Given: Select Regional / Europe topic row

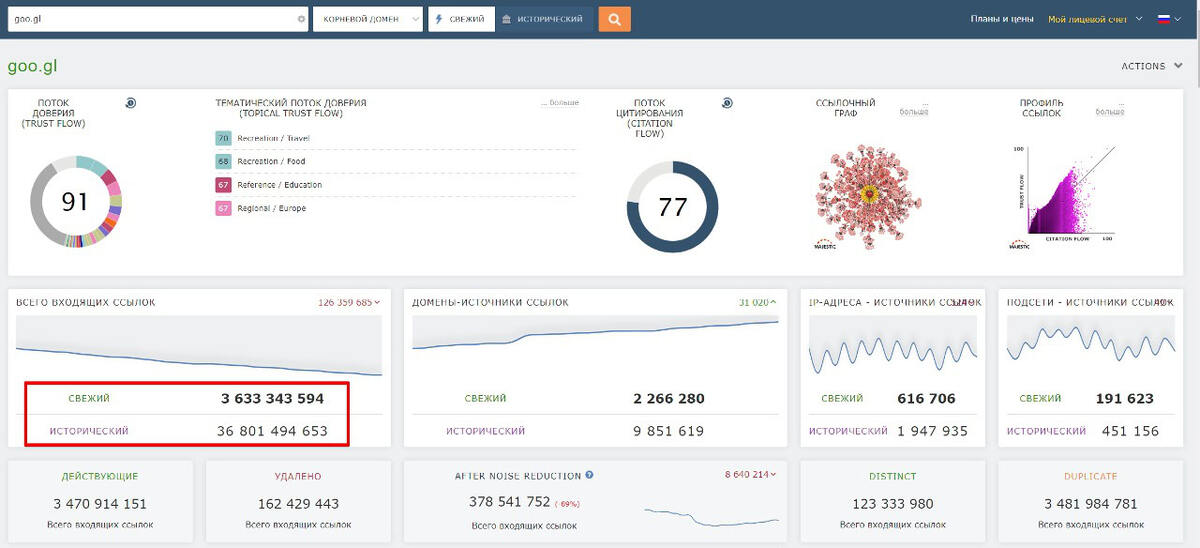Looking at the screenshot, I should tap(396, 208).
